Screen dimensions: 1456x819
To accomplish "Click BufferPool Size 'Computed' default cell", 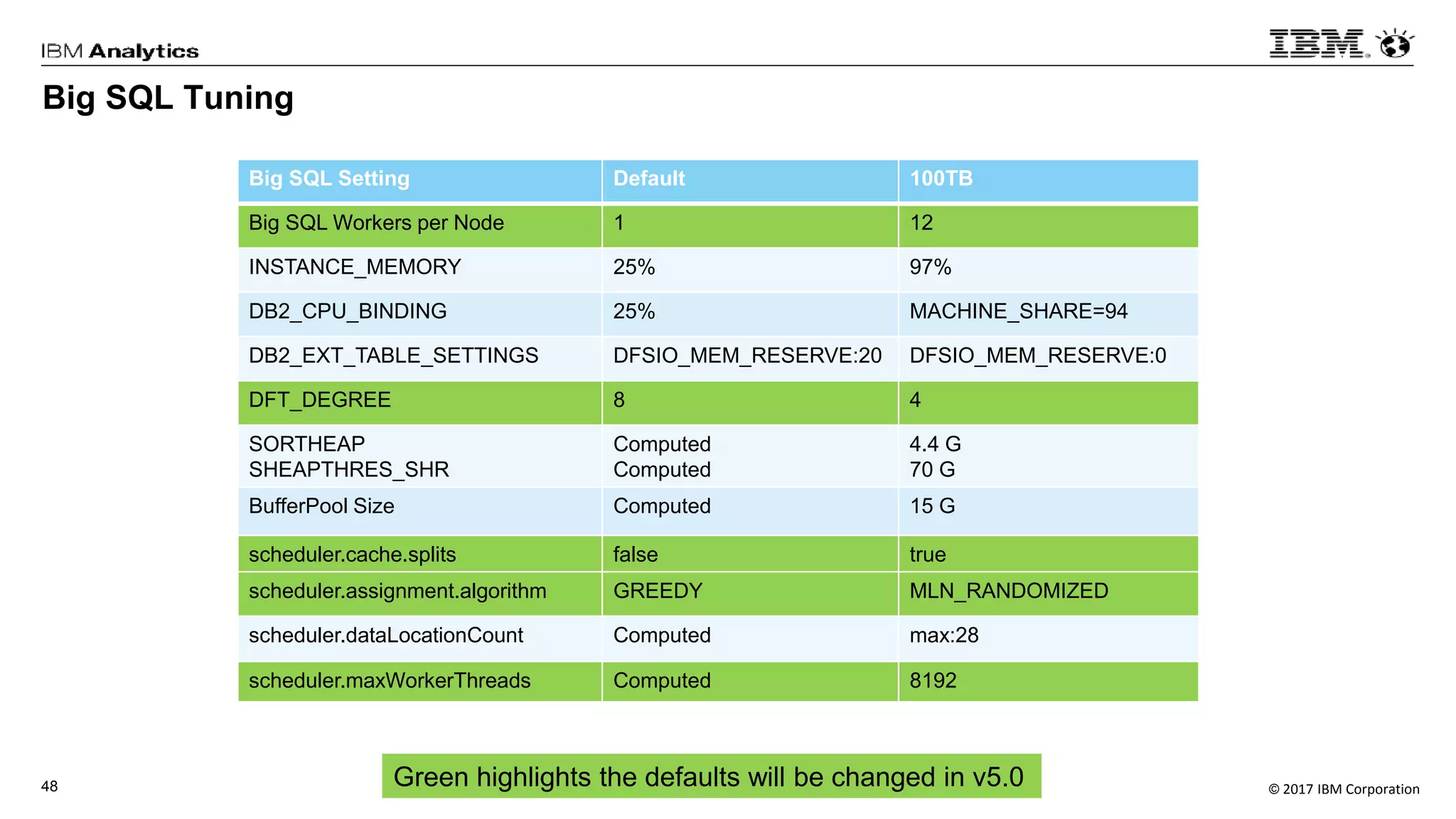I will coord(750,511).
